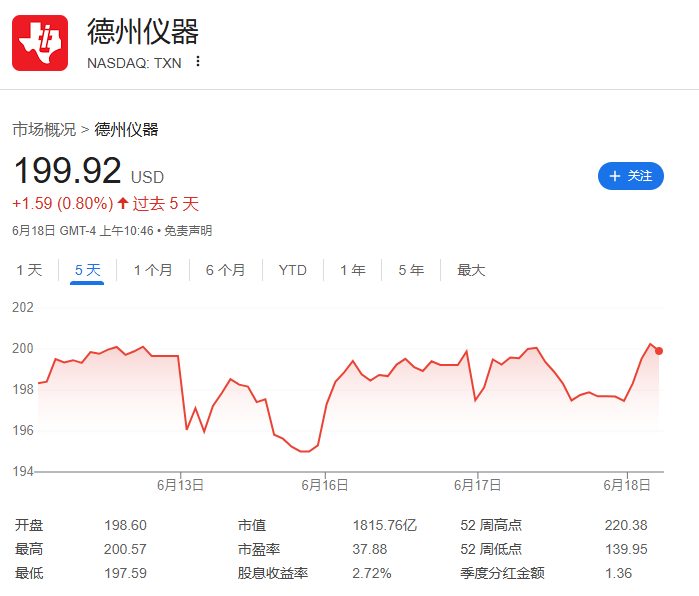Screen dimensions: 699x596
Task: Click the 202 y-axis label
Action: click(x=23, y=308)
